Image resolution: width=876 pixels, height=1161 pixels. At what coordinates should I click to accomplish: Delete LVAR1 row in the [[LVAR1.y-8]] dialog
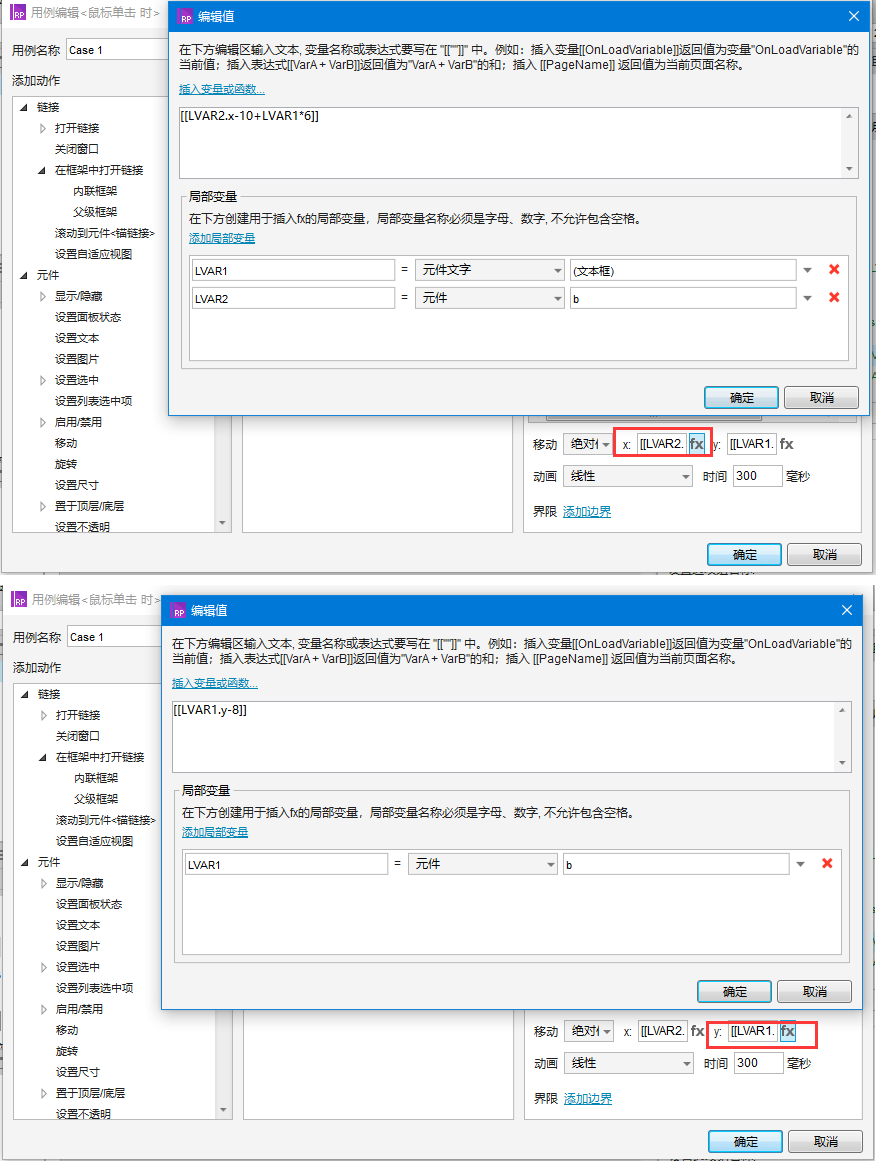827,864
